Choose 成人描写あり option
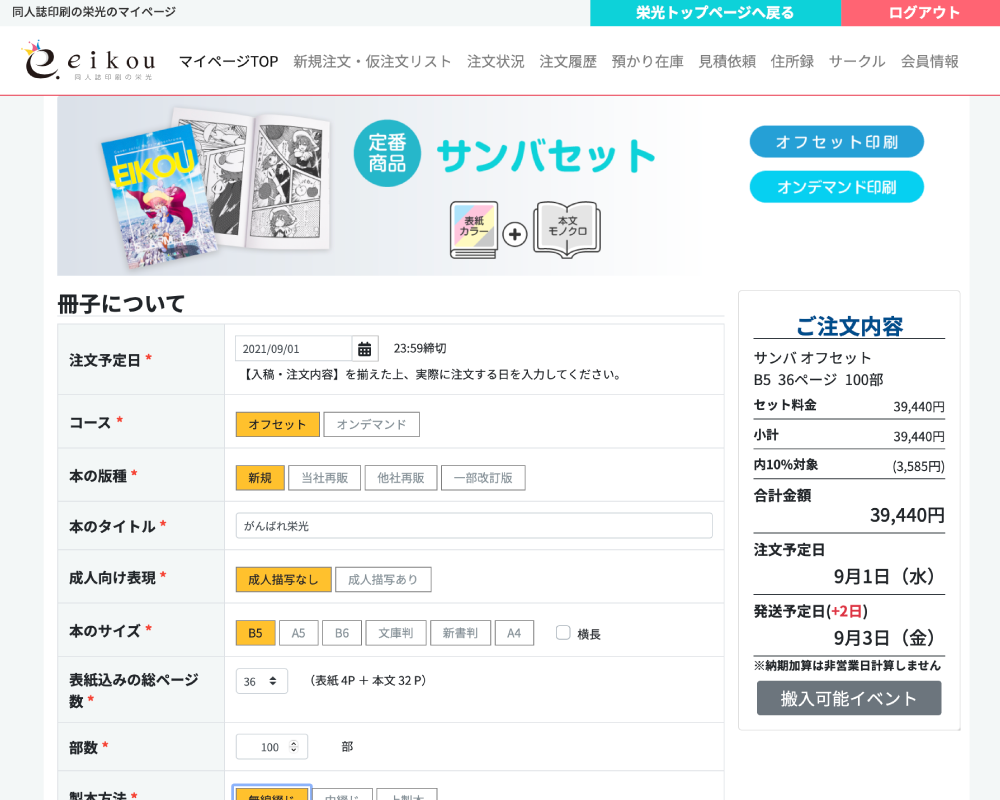This screenshot has height=800, width=1000. (383, 580)
